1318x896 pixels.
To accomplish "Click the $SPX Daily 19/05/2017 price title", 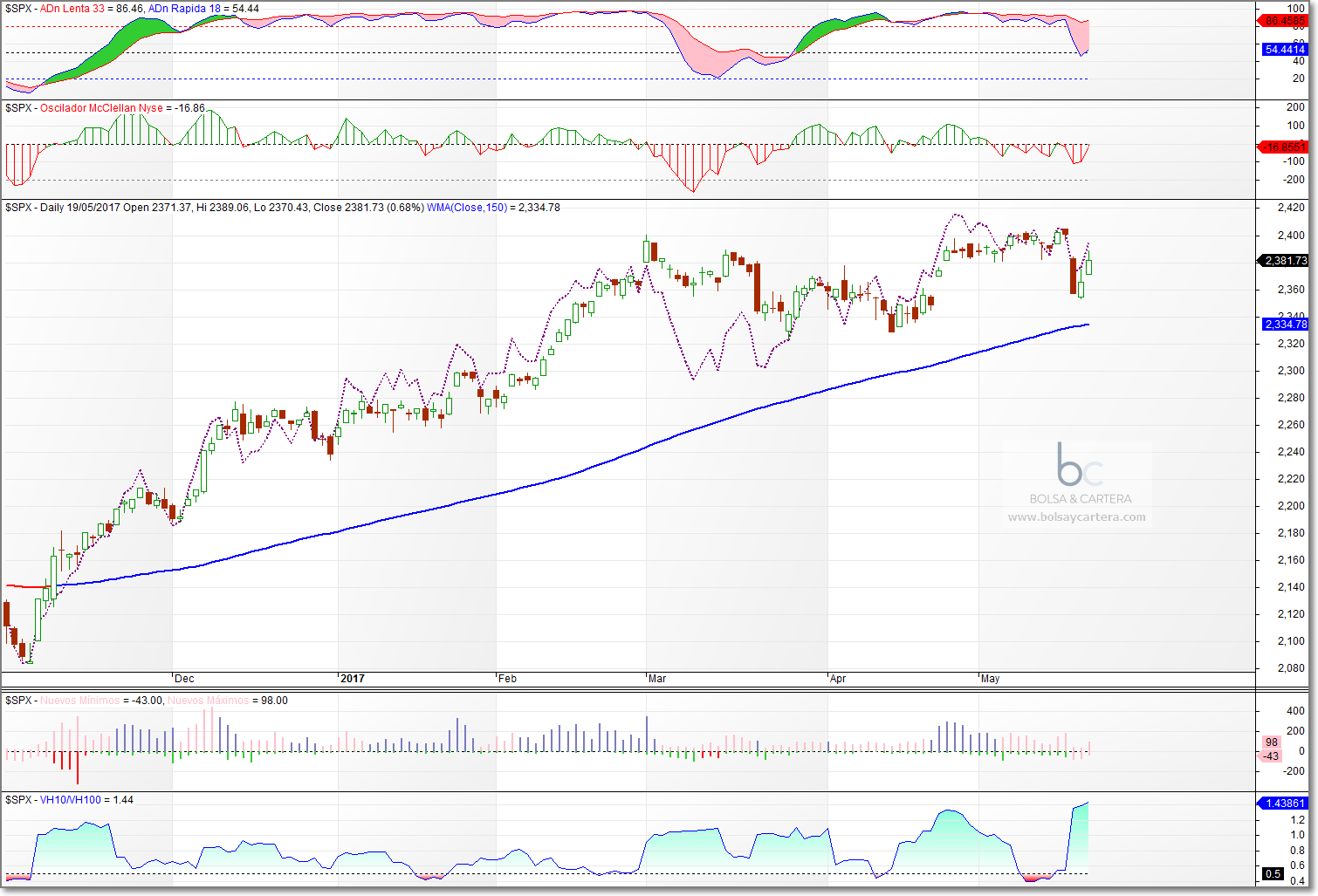I will tap(215, 208).
